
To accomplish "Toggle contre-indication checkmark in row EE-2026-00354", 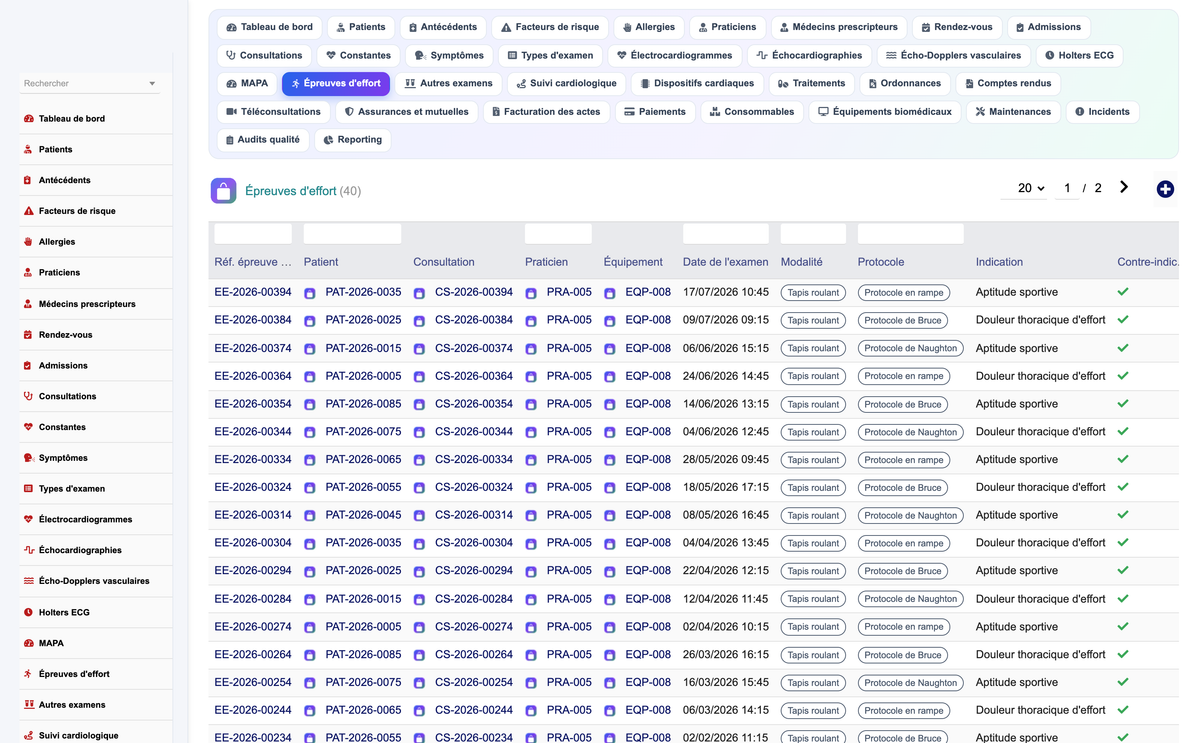I will (x=1123, y=404).
